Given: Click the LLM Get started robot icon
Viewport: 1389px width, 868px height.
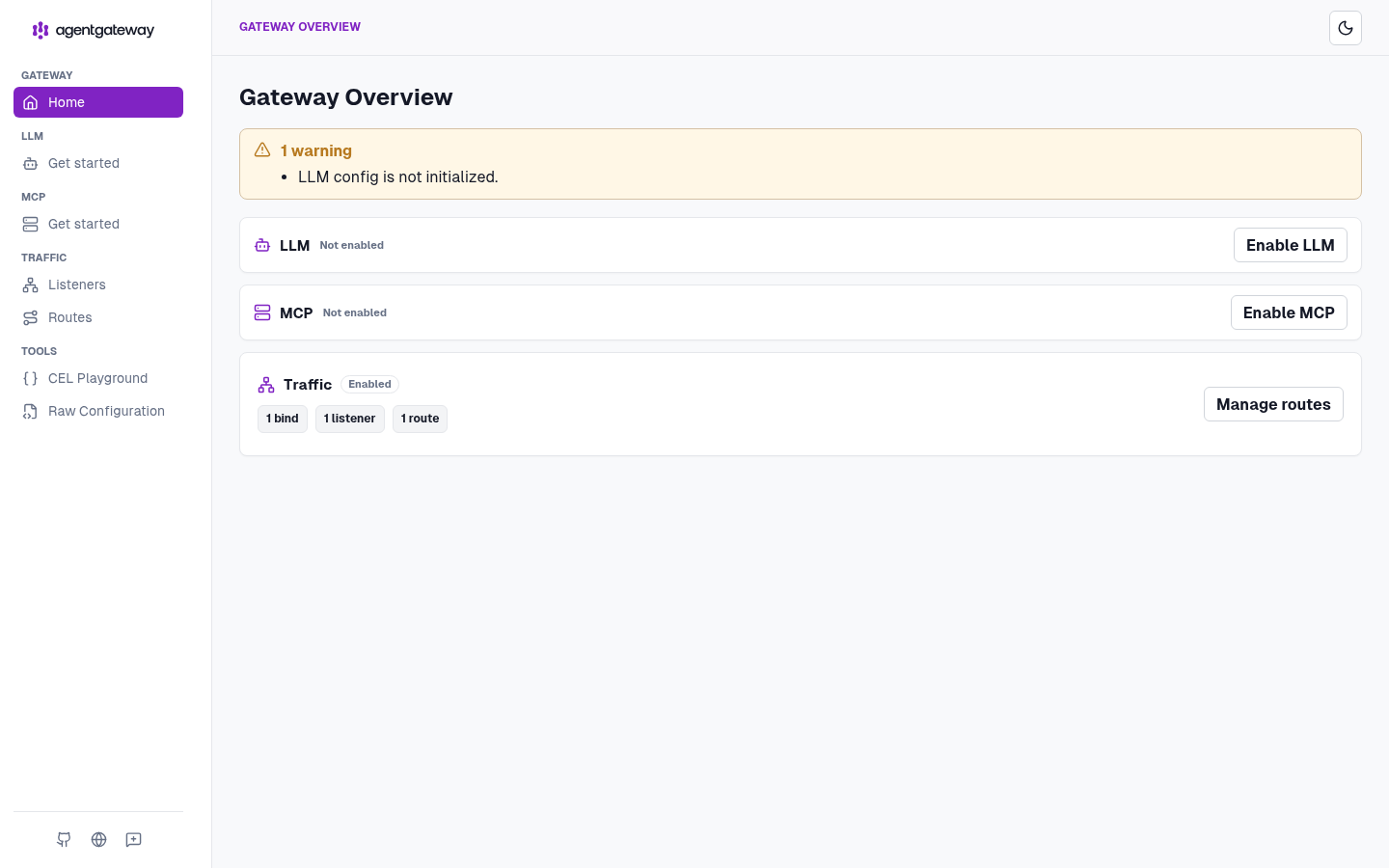Looking at the screenshot, I should [x=31, y=163].
